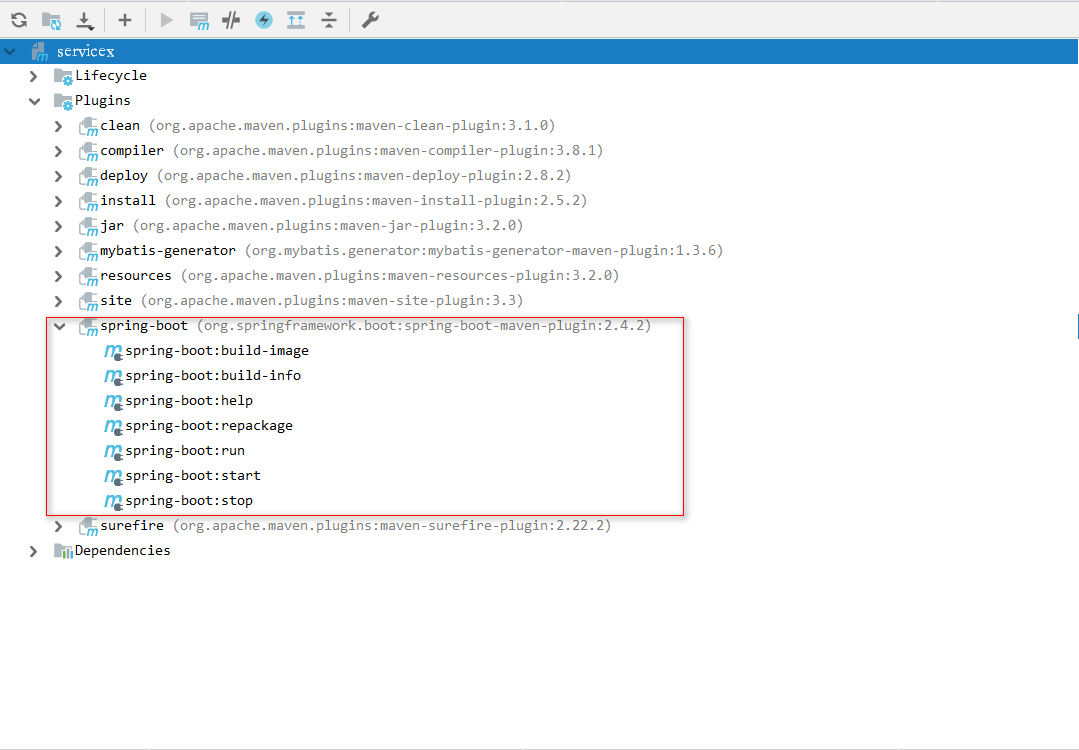Collapse the Plugins node
The width and height of the screenshot is (1079, 750).
[x=34, y=101]
